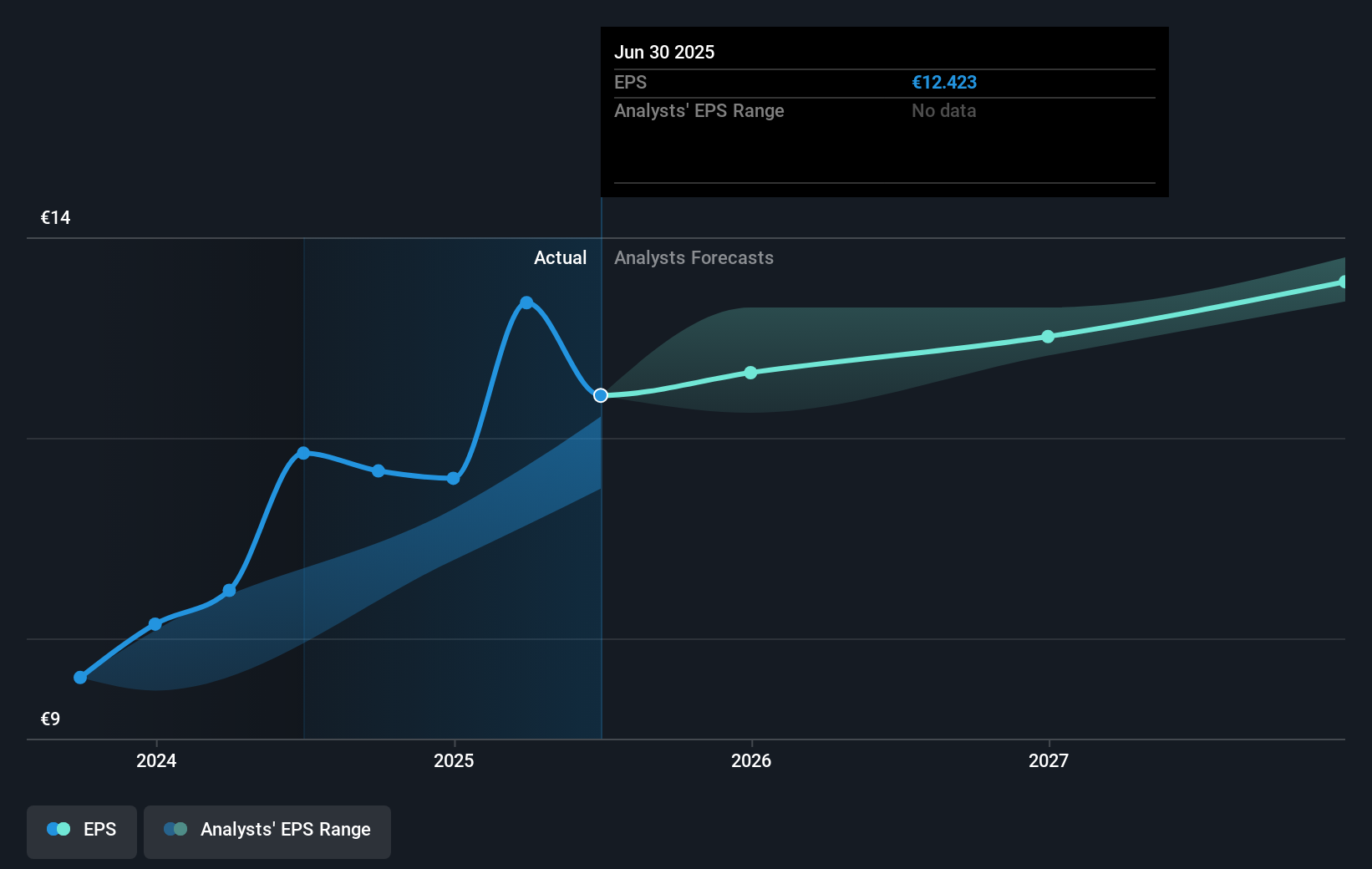Screen dimensions: 1372x869
Task: Click the 2027 forecast data point
Action: click(1048, 337)
